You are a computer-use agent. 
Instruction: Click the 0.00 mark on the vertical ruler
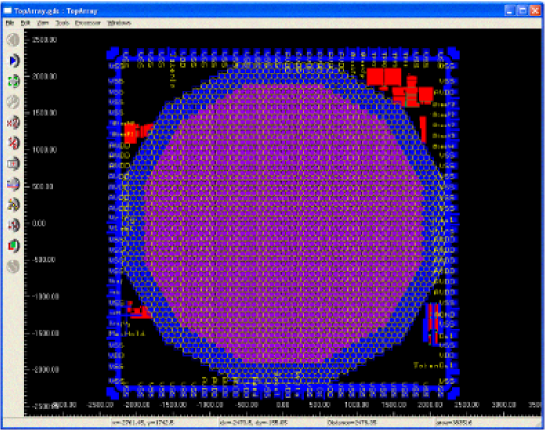[39, 223]
